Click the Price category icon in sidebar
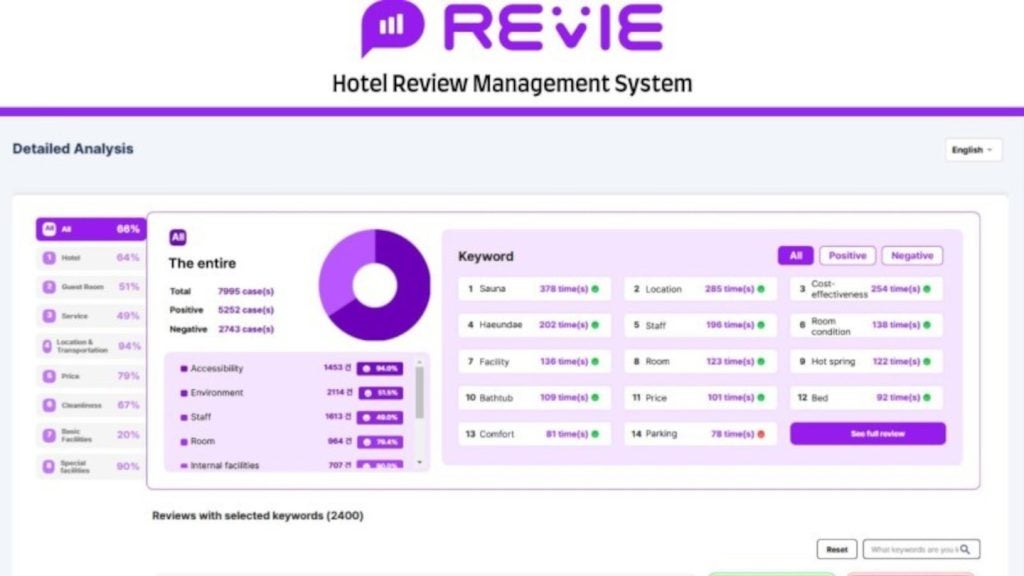The image size is (1024, 576). pyautogui.click(x=48, y=376)
